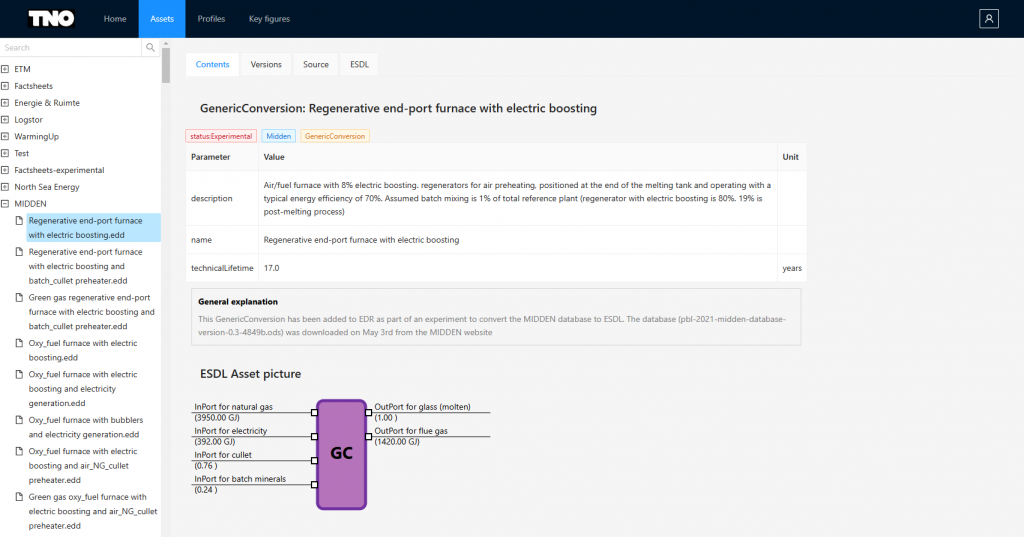
Task: Expand the Factsheets folder
Action: pyautogui.click(x=5, y=86)
